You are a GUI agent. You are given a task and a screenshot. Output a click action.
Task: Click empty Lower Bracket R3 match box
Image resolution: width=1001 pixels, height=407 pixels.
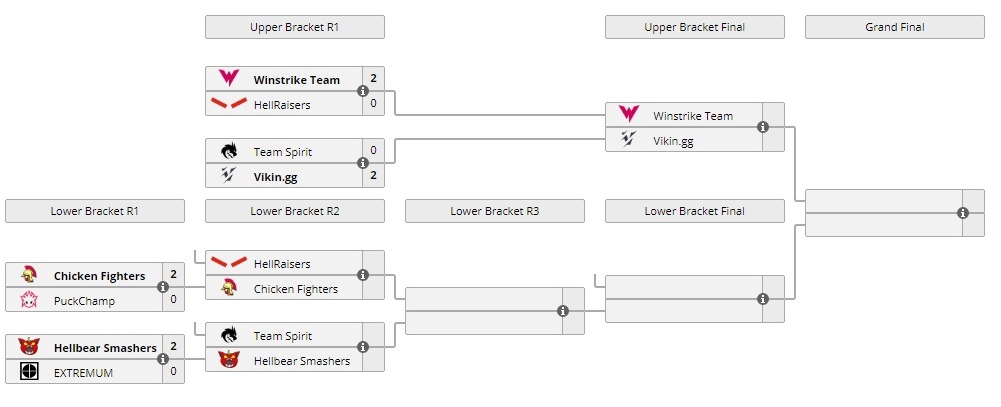click(x=482, y=311)
